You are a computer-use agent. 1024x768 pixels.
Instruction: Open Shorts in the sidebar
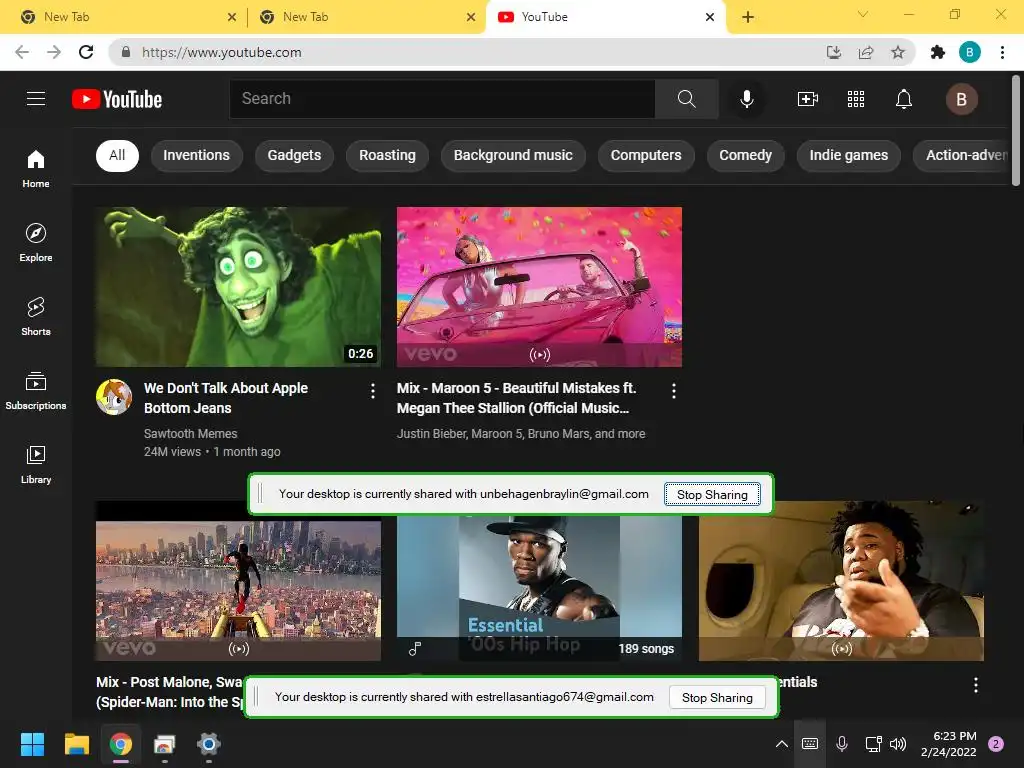[36, 317]
